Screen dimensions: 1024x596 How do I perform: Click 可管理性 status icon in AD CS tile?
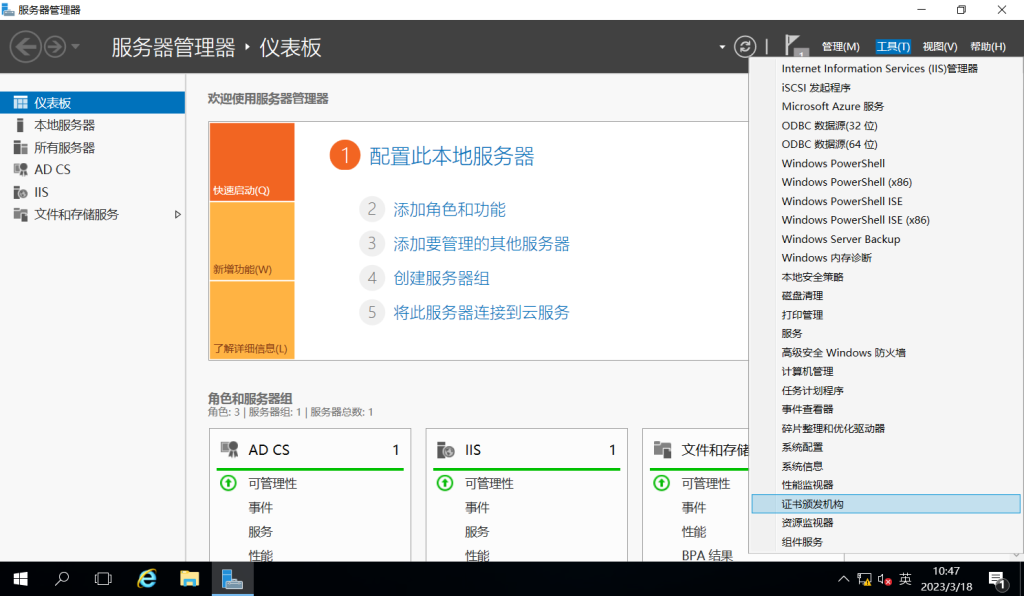pyautogui.click(x=228, y=483)
